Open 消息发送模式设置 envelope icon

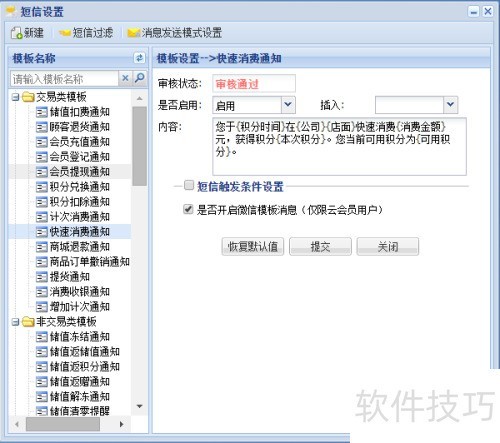pos(133,33)
